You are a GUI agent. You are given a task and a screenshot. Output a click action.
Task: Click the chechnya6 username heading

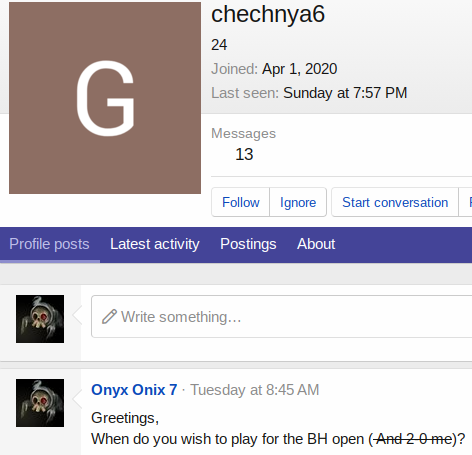[268, 14]
